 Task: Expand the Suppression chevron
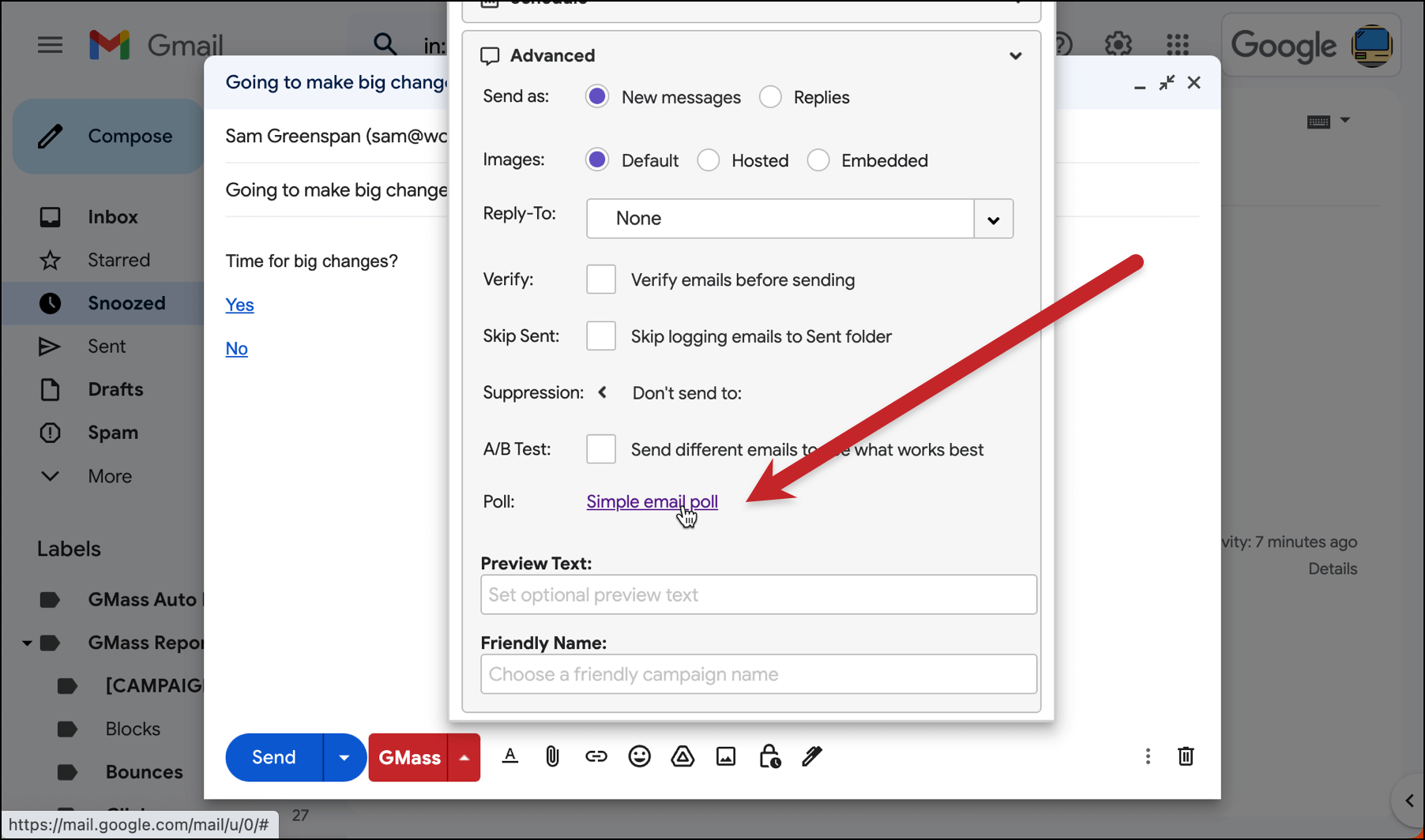pos(602,392)
